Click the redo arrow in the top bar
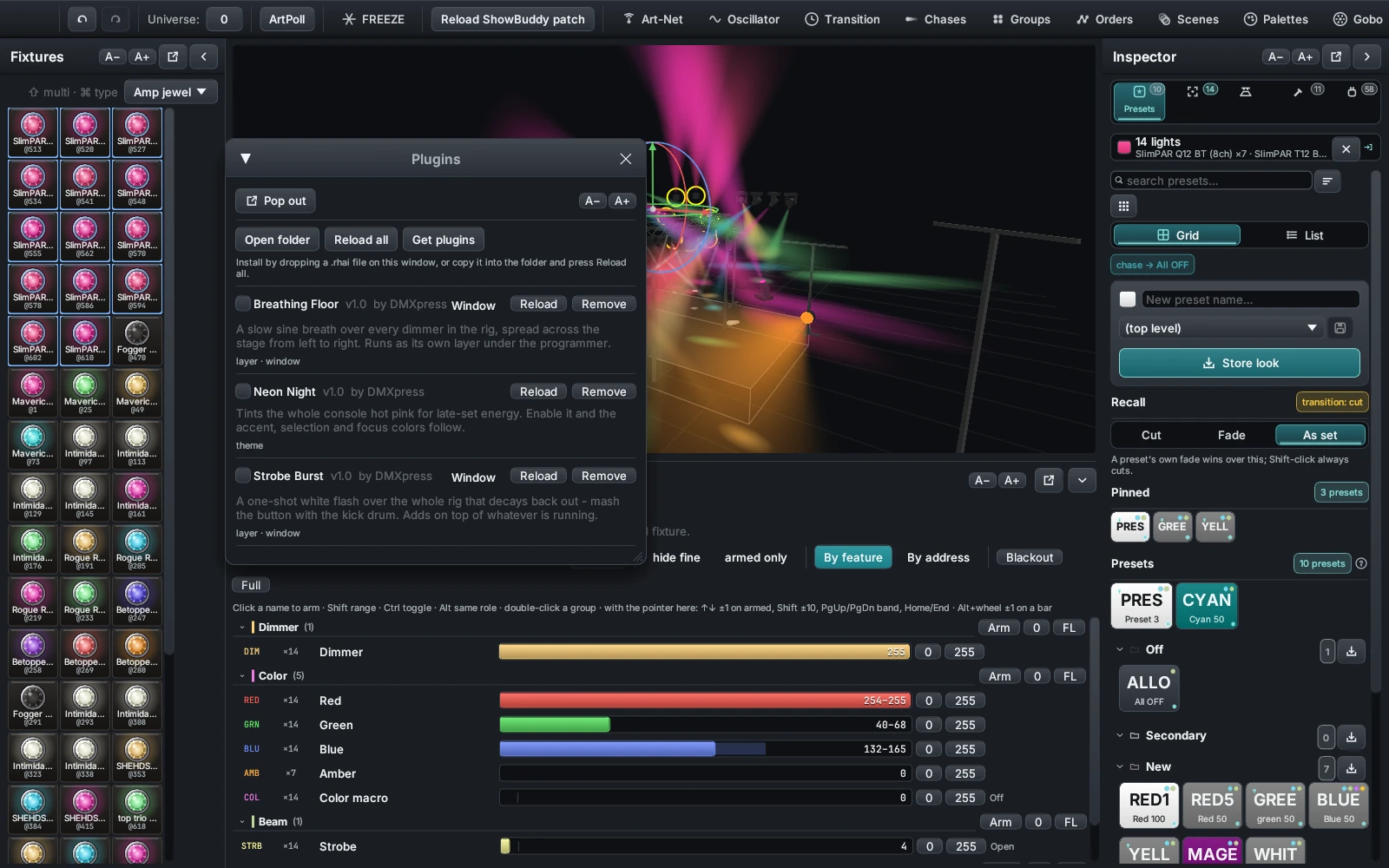Viewport: 1389px width, 868px height. [x=115, y=19]
